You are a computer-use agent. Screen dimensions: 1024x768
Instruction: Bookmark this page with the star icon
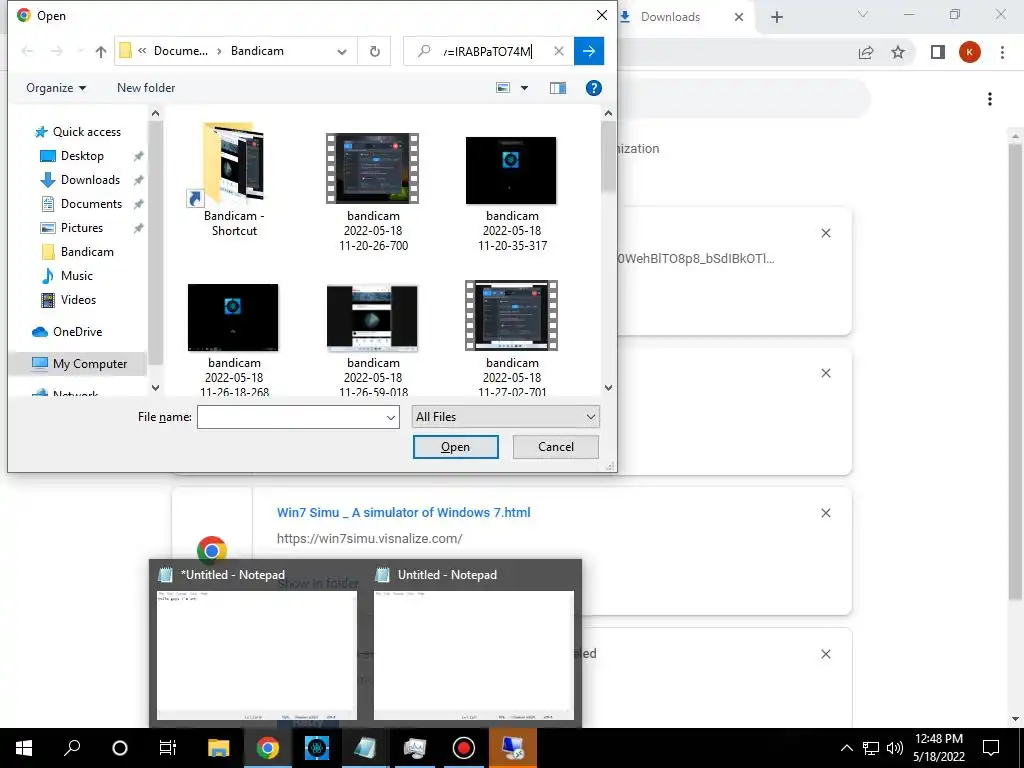[898, 52]
